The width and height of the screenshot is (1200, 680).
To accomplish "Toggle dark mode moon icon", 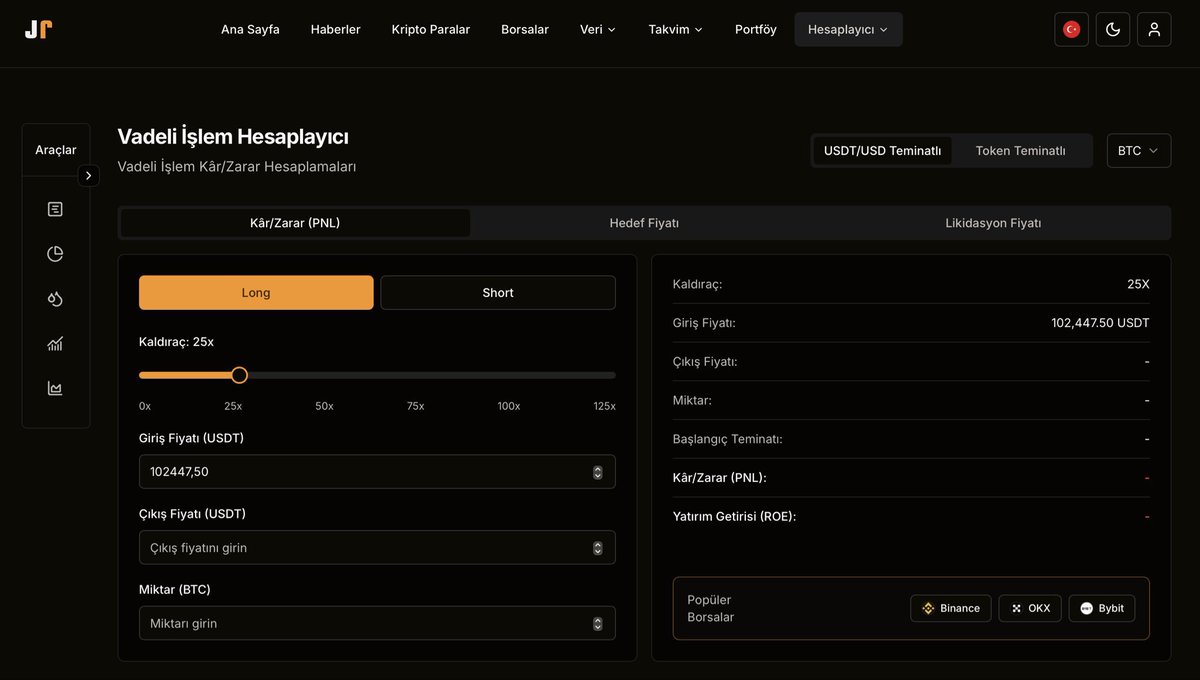I will [1113, 29].
